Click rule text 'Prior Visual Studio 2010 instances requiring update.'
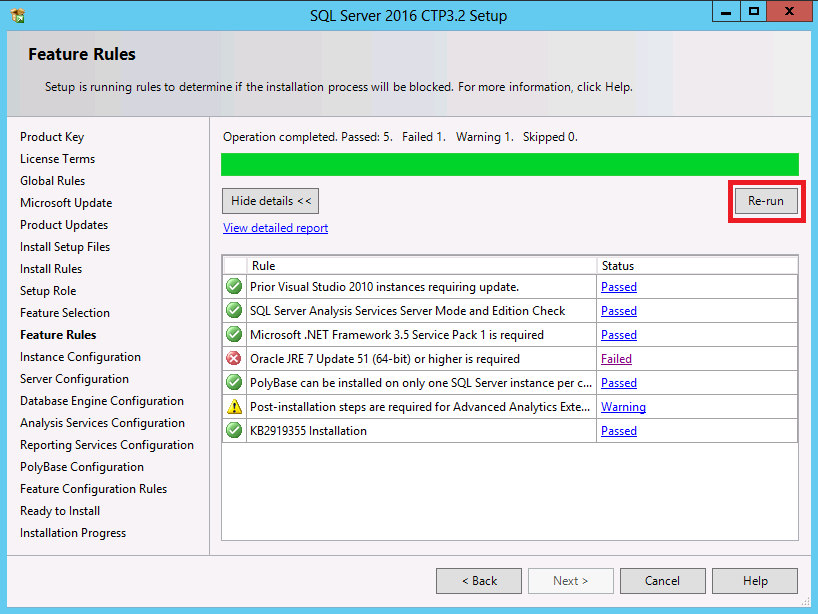This screenshot has width=818, height=614. point(384,287)
